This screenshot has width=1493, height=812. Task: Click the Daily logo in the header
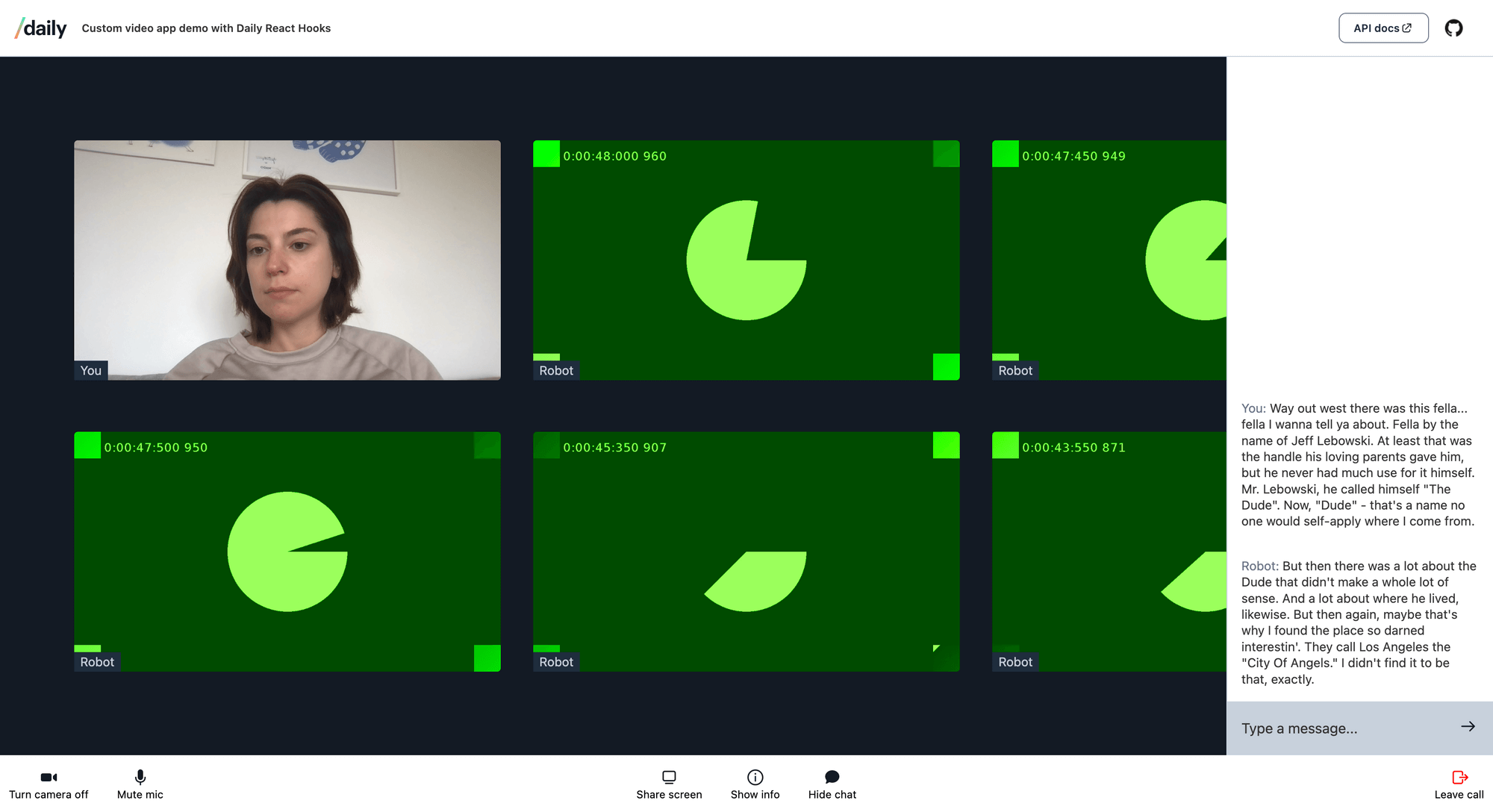40,28
